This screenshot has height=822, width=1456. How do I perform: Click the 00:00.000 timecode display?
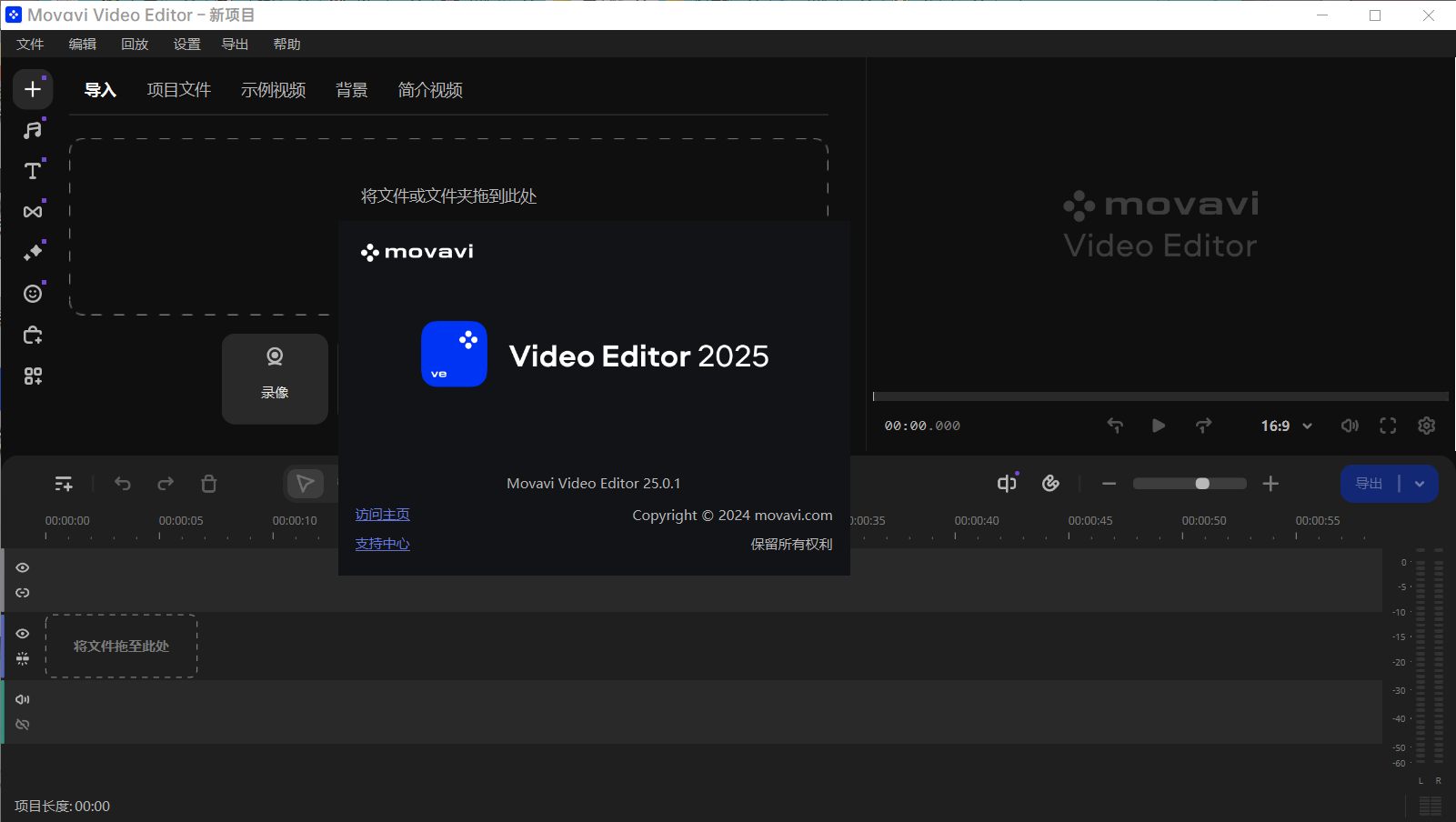tap(922, 426)
